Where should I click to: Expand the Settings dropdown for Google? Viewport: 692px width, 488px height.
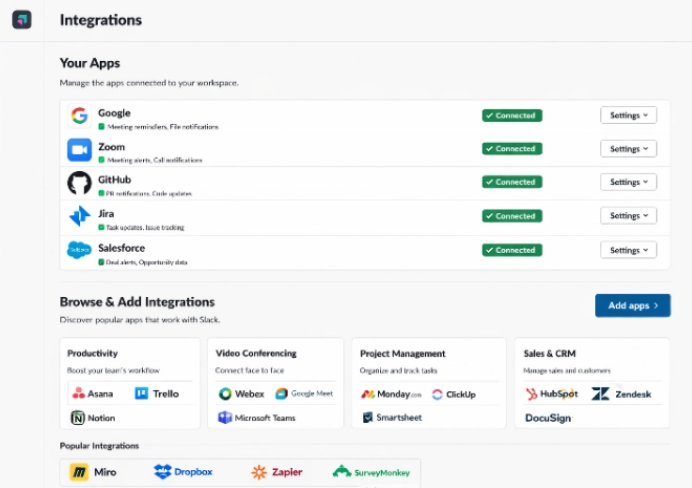coord(628,115)
